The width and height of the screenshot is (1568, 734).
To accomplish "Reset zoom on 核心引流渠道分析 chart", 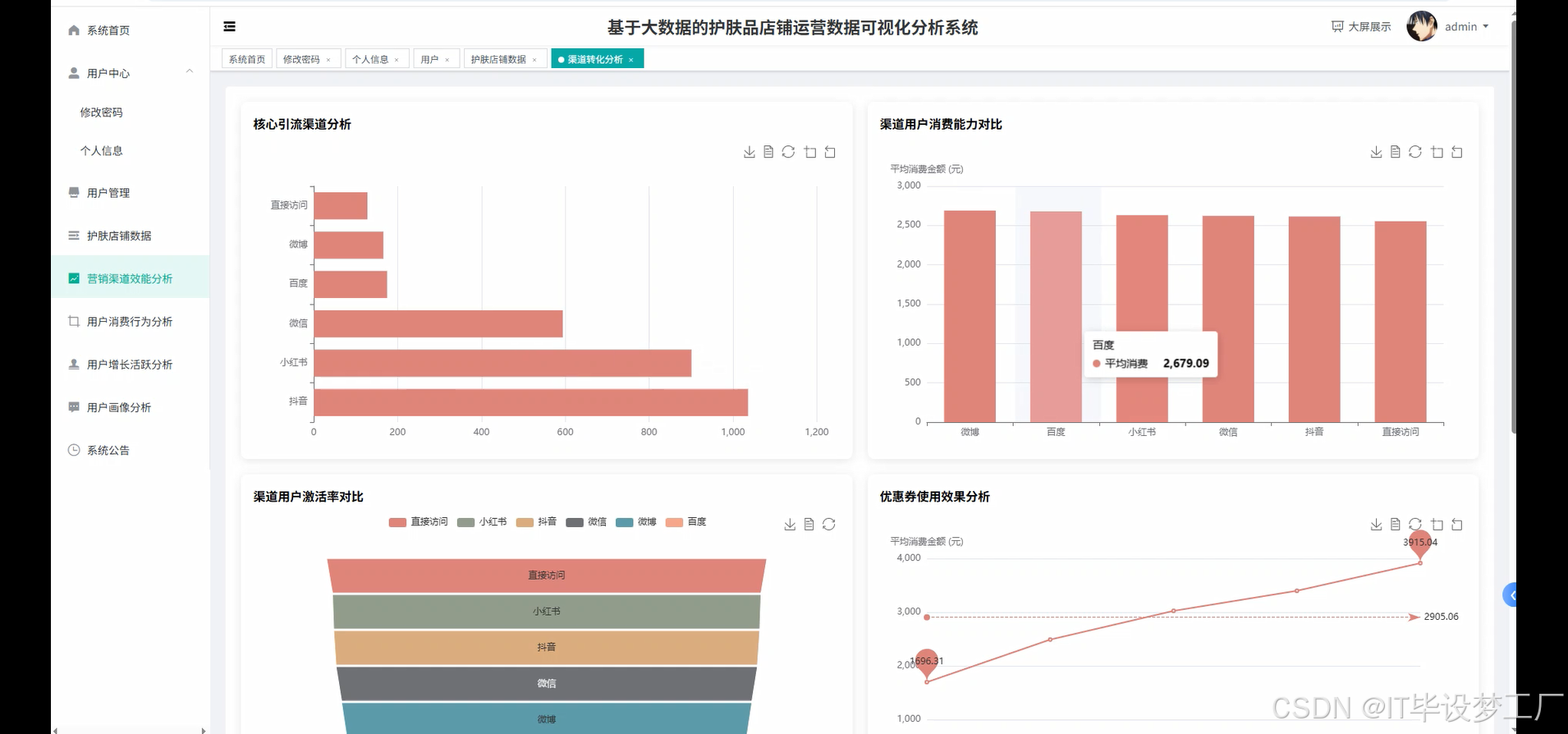I will point(830,152).
